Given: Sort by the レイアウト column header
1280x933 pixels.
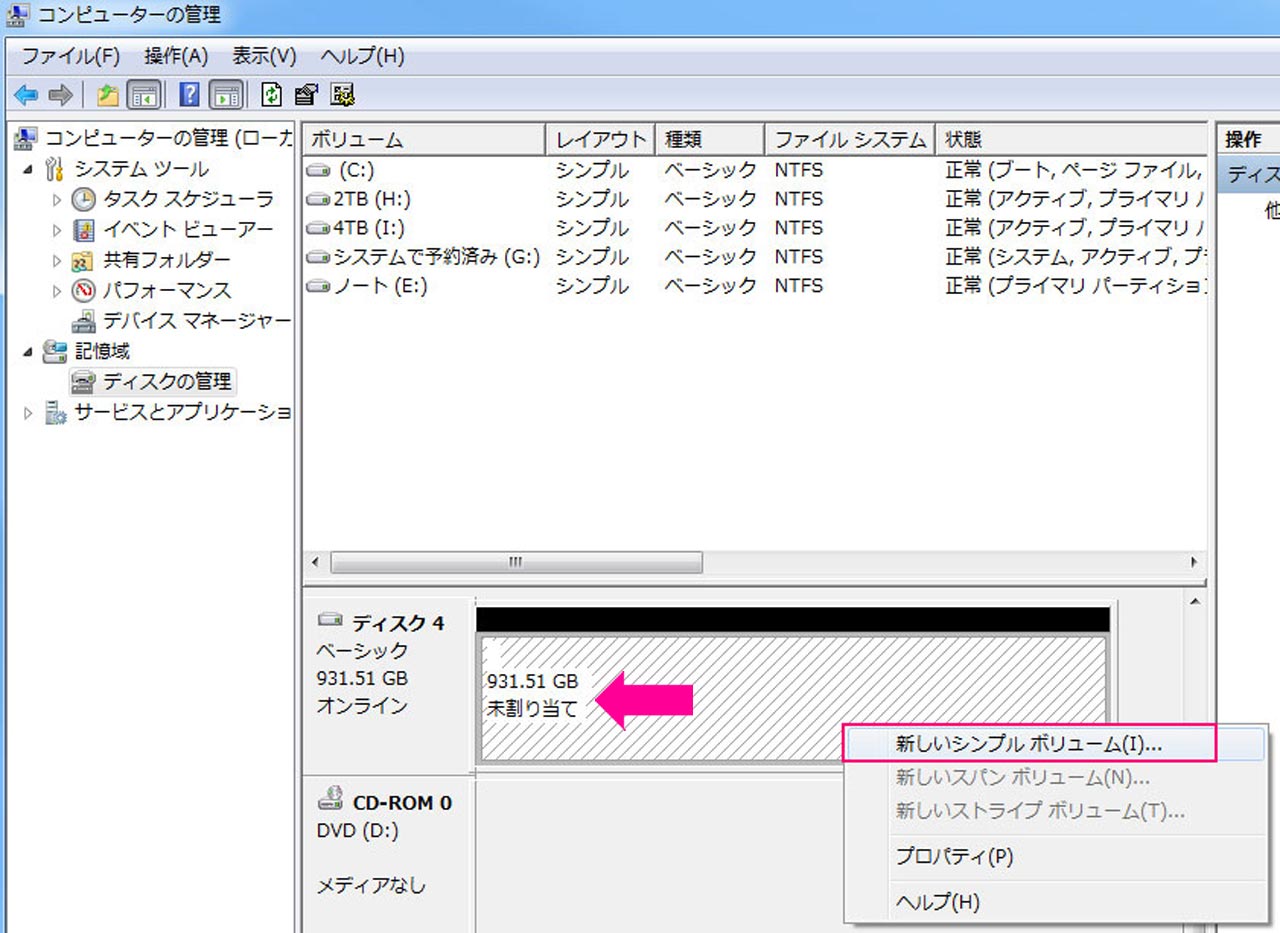Looking at the screenshot, I should tap(601, 139).
